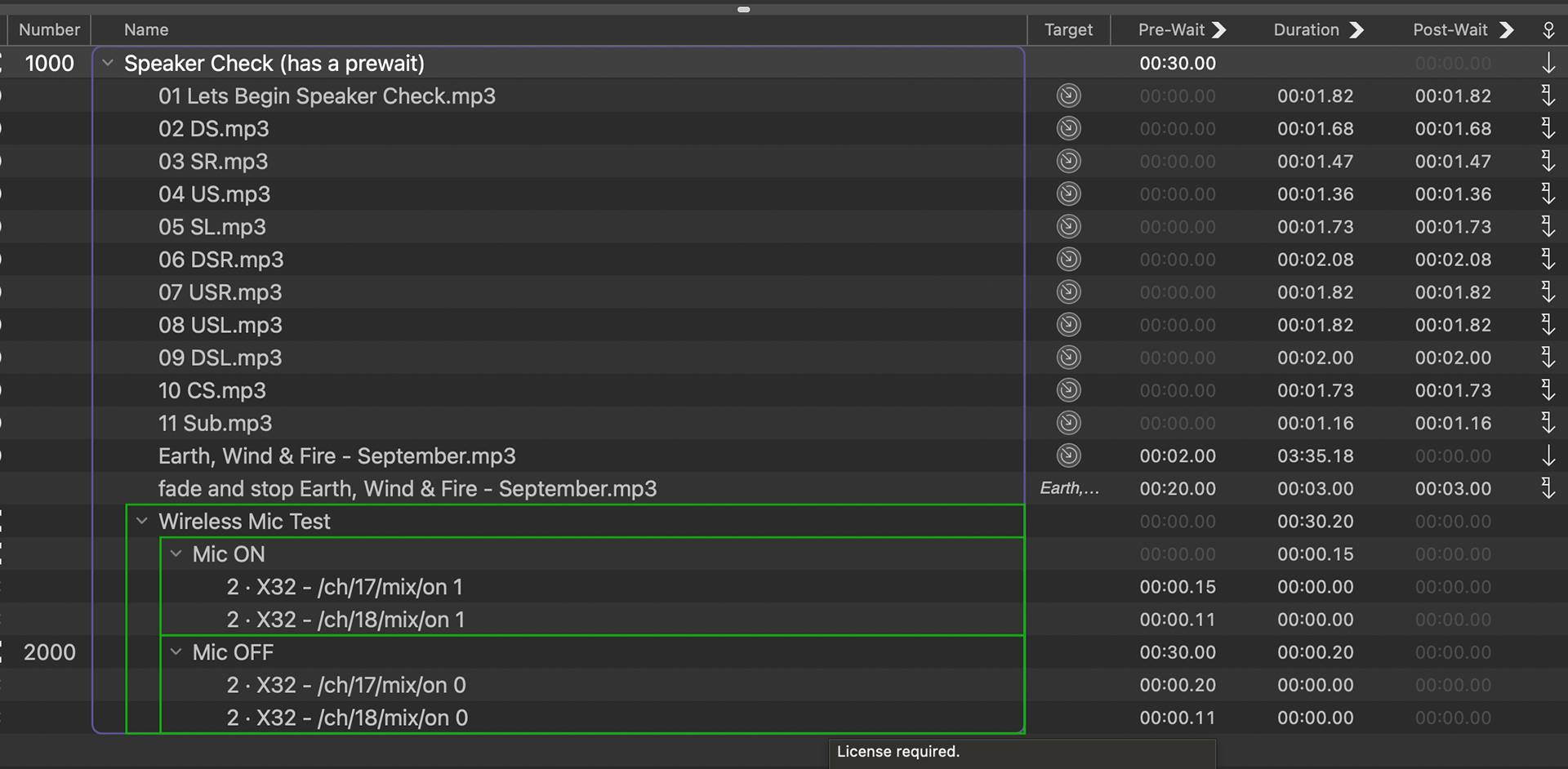Screen dimensions: 1568x769
Task: Collapse the Mic OFF group
Action: pyautogui.click(x=176, y=652)
